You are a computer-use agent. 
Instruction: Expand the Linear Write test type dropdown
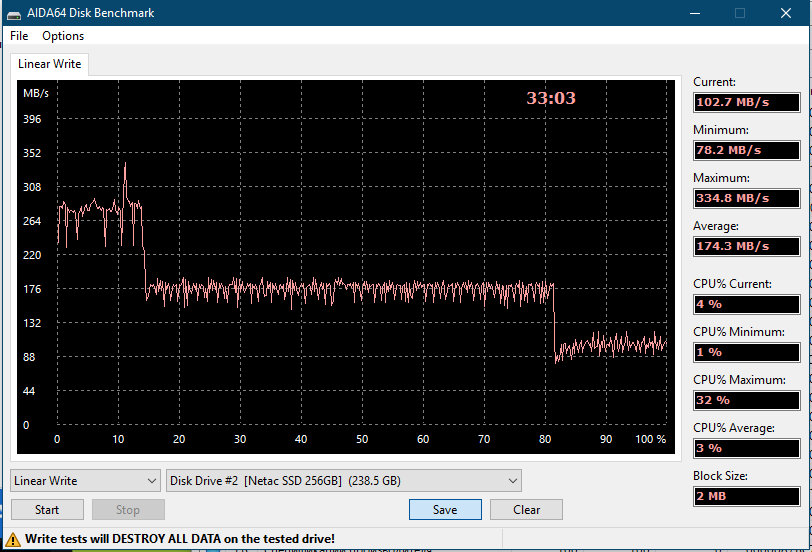[x=85, y=481]
